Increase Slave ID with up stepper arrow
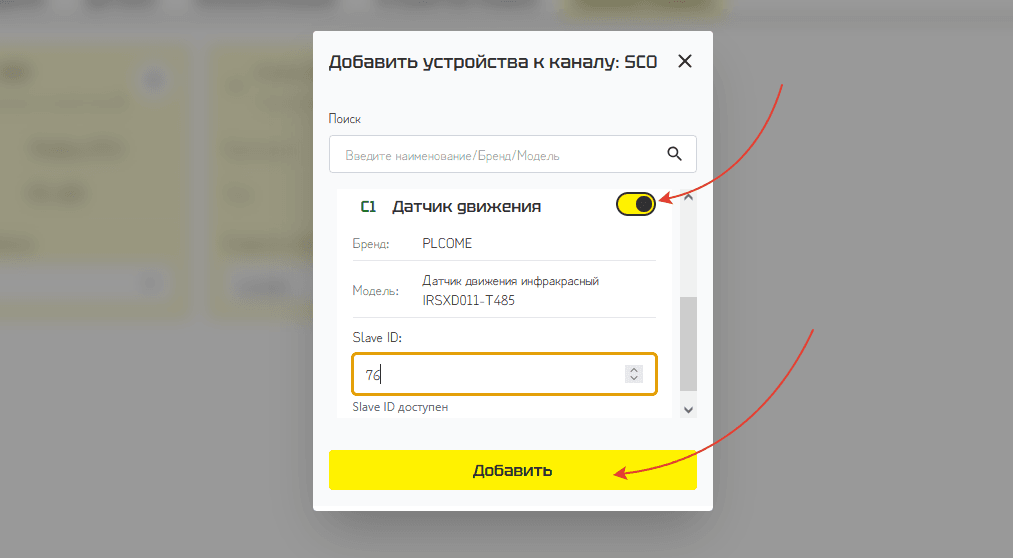Image resolution: width=1013 pixels, height=558 pixels. (x=633, y=369)
